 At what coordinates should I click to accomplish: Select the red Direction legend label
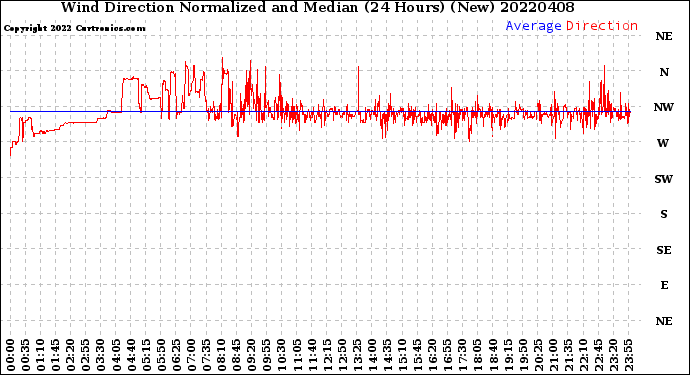[602, 26]
